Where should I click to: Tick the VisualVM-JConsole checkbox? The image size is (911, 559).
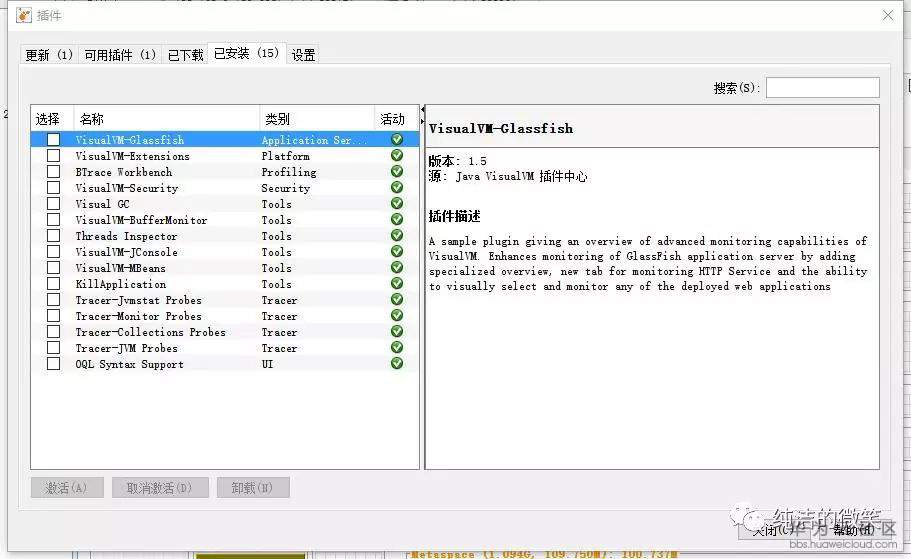tap(53, 252)
